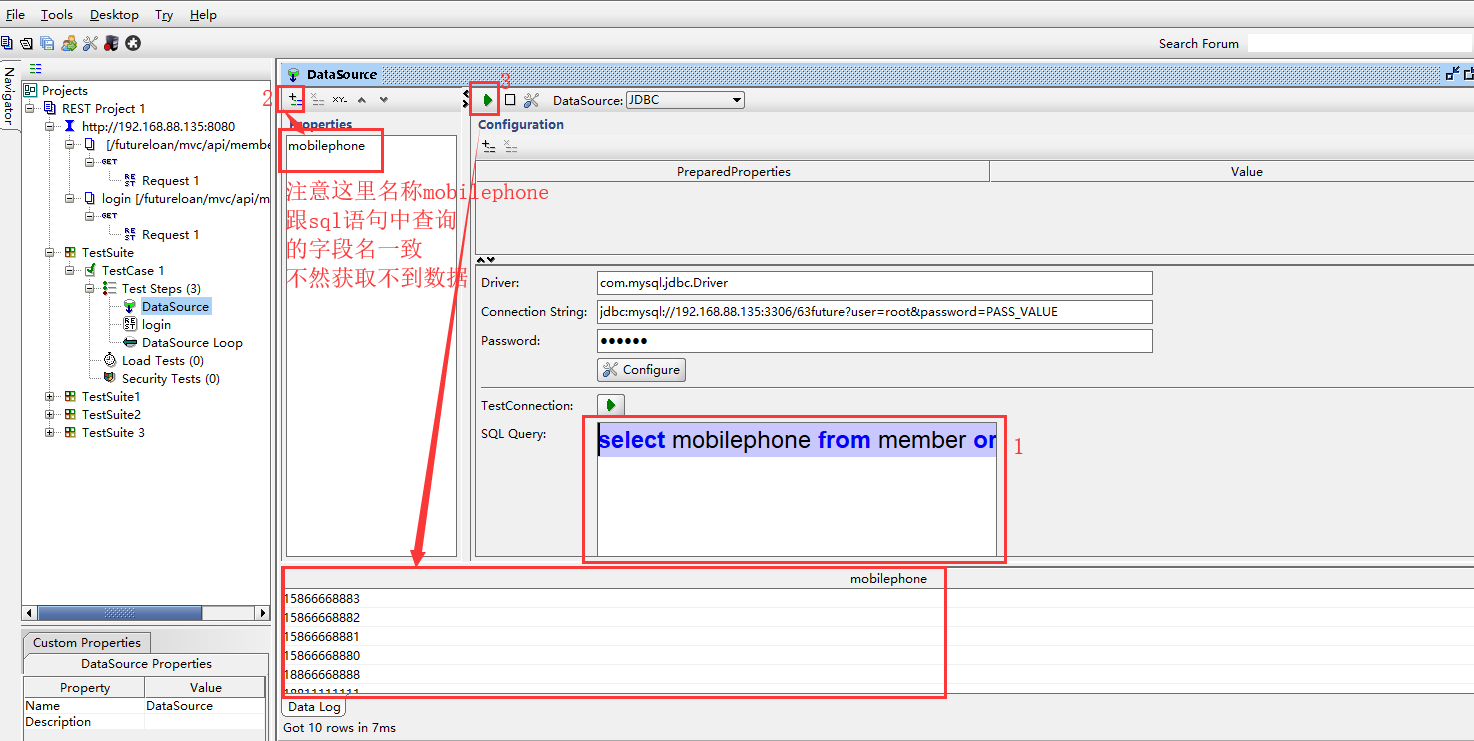Open the DataSource type JDBC dropdown

pos(685,100)
